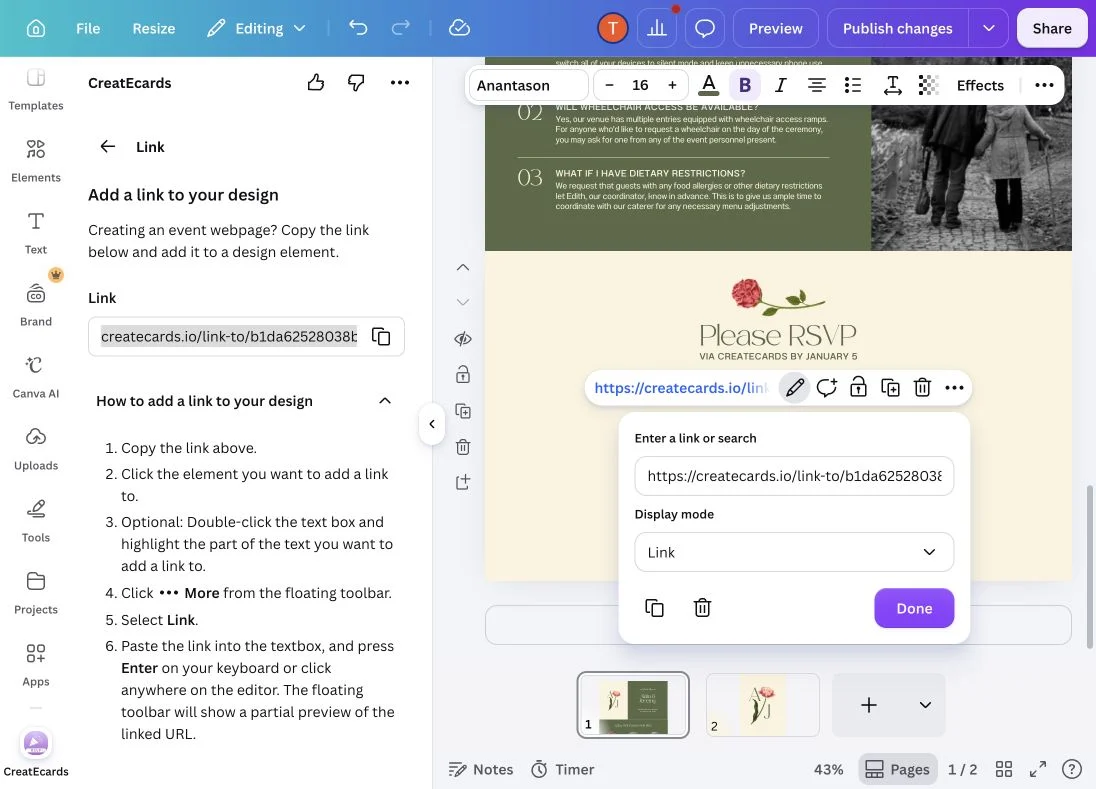Open the Resize menu
This screenshot has width=1096, height=789.
coord(154,28)
